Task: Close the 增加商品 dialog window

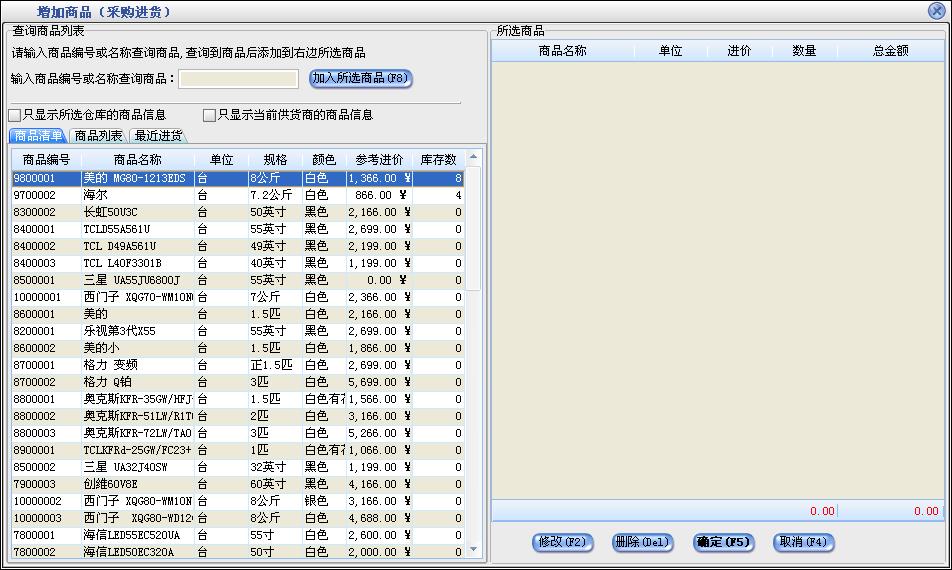Action: click(x=936, y=10)
